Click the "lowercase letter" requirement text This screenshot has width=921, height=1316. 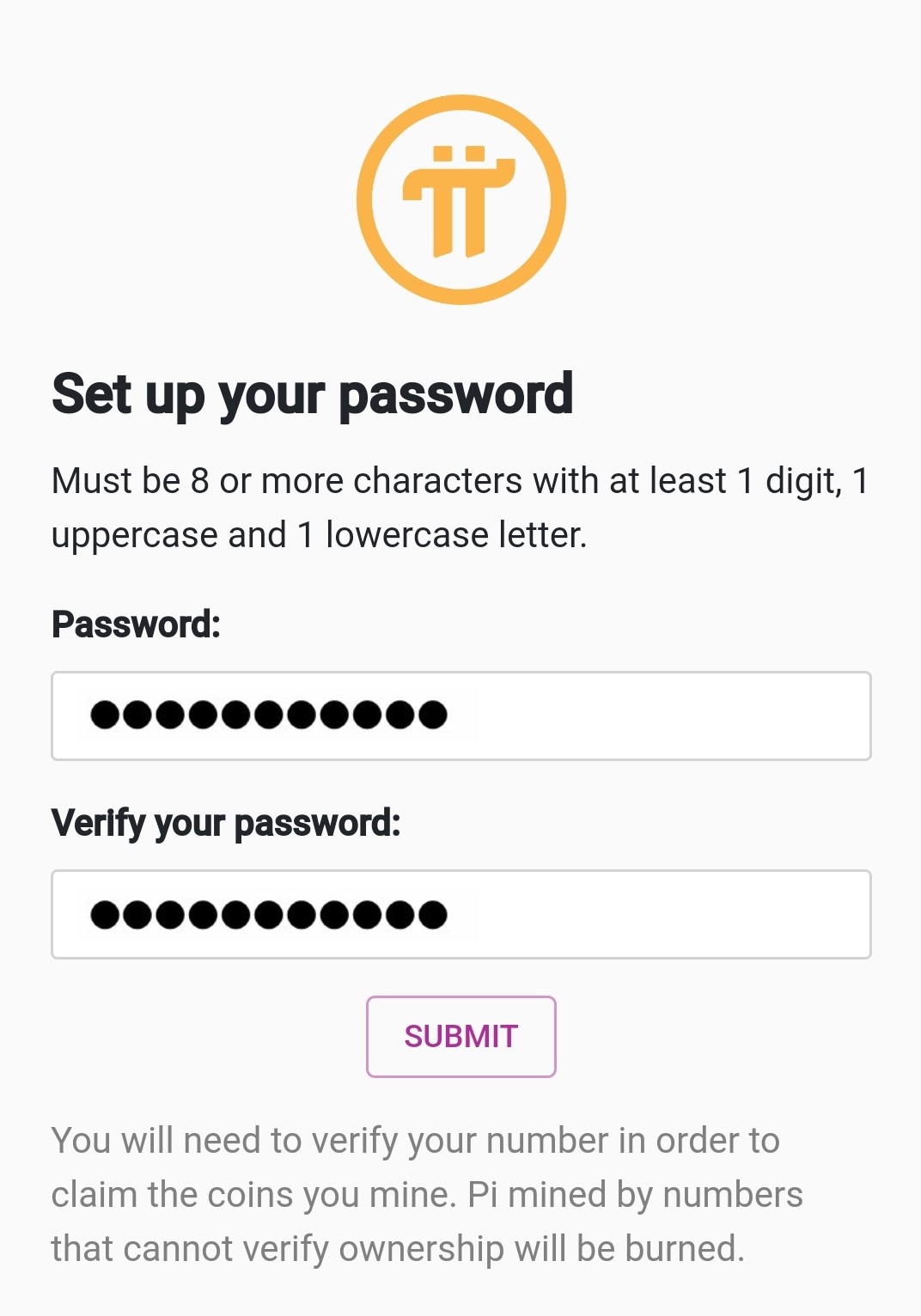click(455, 535)
